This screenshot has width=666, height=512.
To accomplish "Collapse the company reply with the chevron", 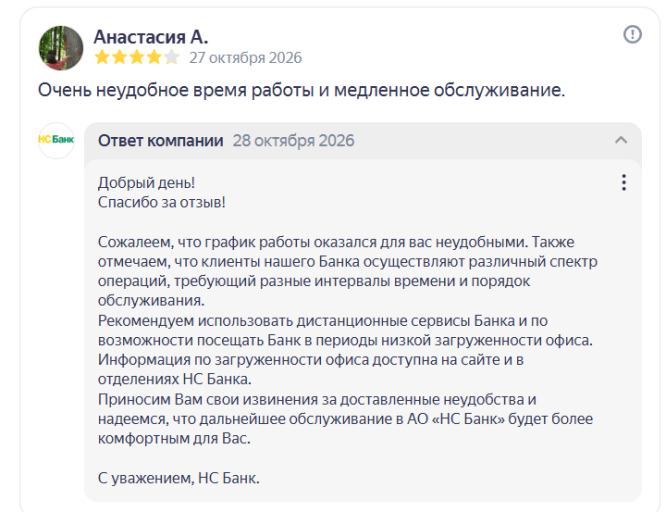I will click(621, 140).
